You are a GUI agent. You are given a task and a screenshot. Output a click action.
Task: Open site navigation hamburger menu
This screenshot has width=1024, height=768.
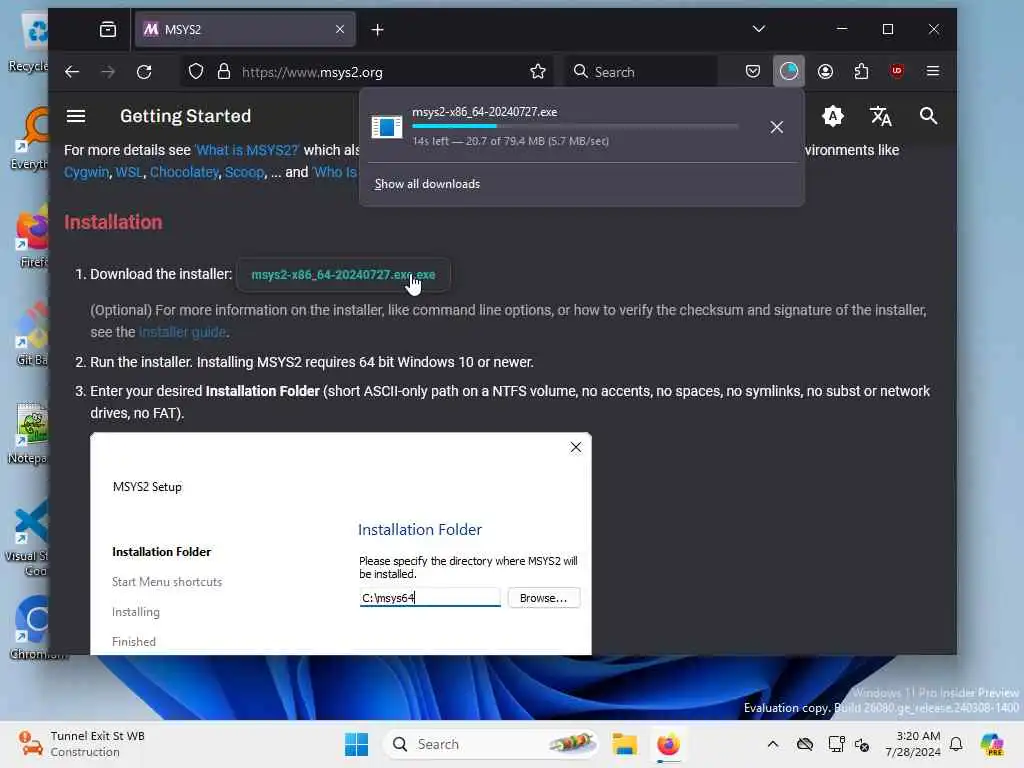pos(76,116)
